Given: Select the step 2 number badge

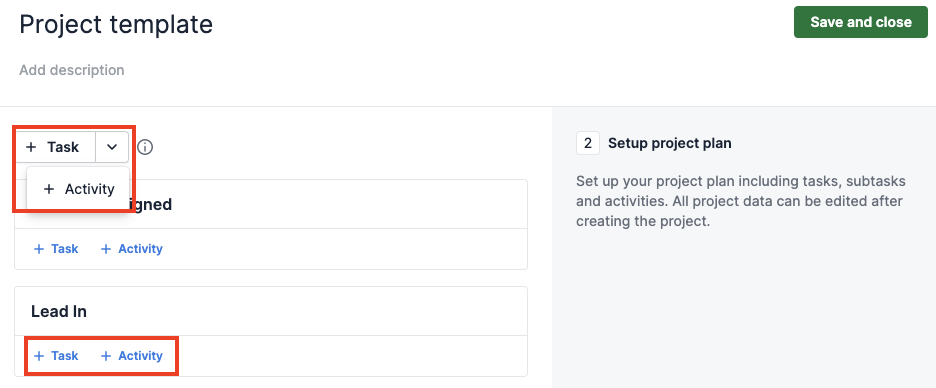Looking at the screenshot, I should (588, 143).
